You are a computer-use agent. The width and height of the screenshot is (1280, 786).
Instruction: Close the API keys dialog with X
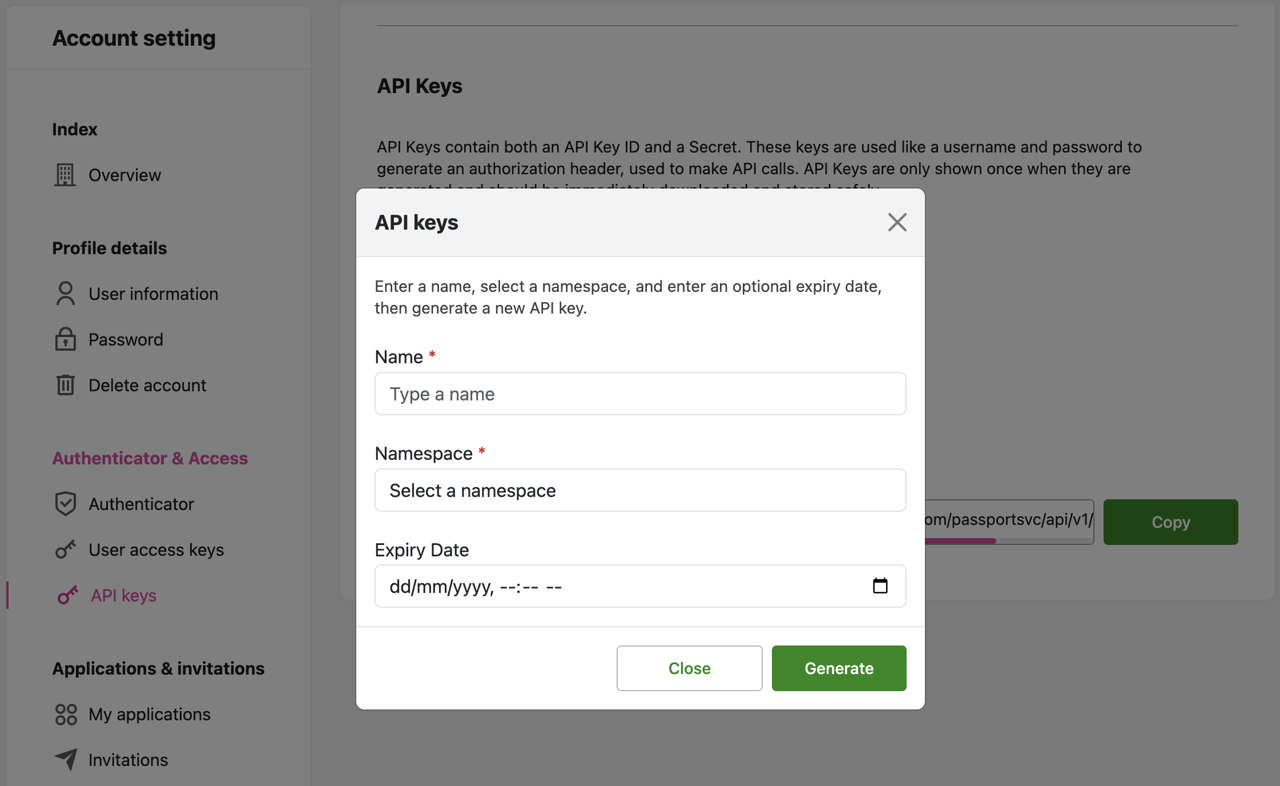(897, 222)
